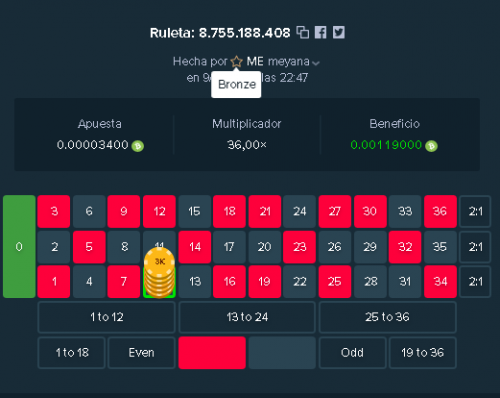Image resolution: width=500 pixels, height=398 pixels.
Task: Select number 2 on the board
Action: tap(54, 247)
